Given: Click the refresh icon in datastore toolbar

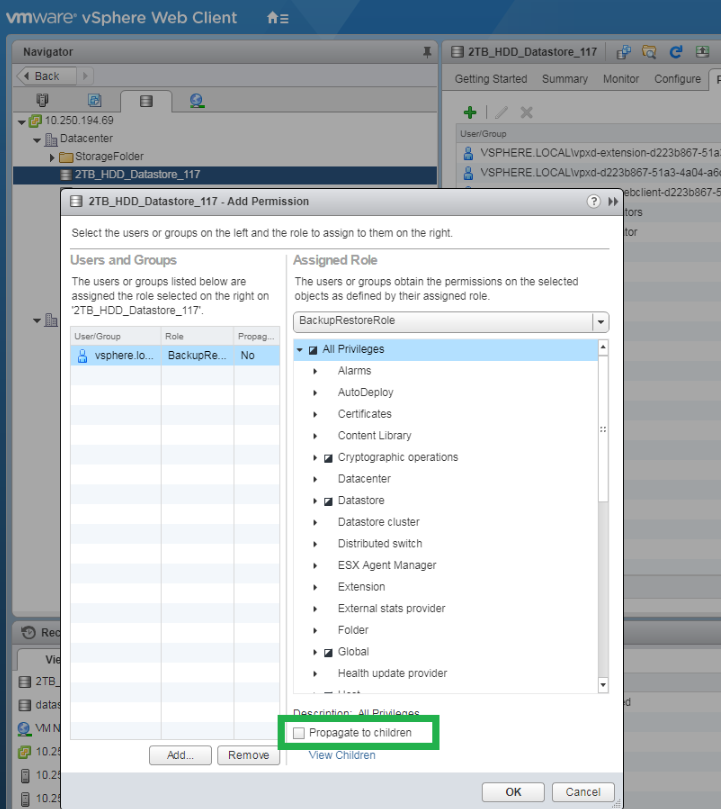Looking at the screenshot, I should click(x=675, y=52).
